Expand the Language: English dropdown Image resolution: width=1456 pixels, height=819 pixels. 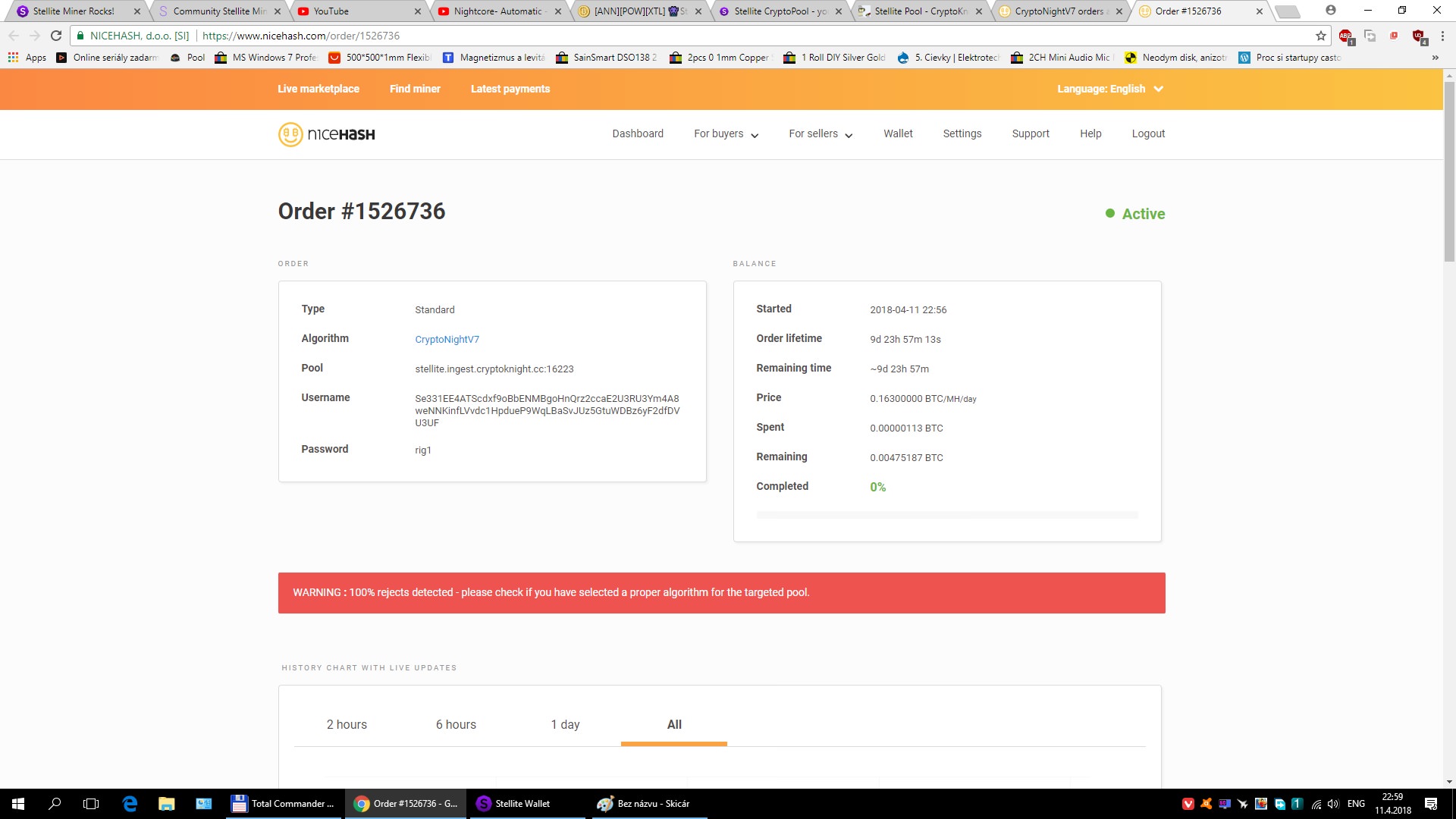pos(1110,89)
